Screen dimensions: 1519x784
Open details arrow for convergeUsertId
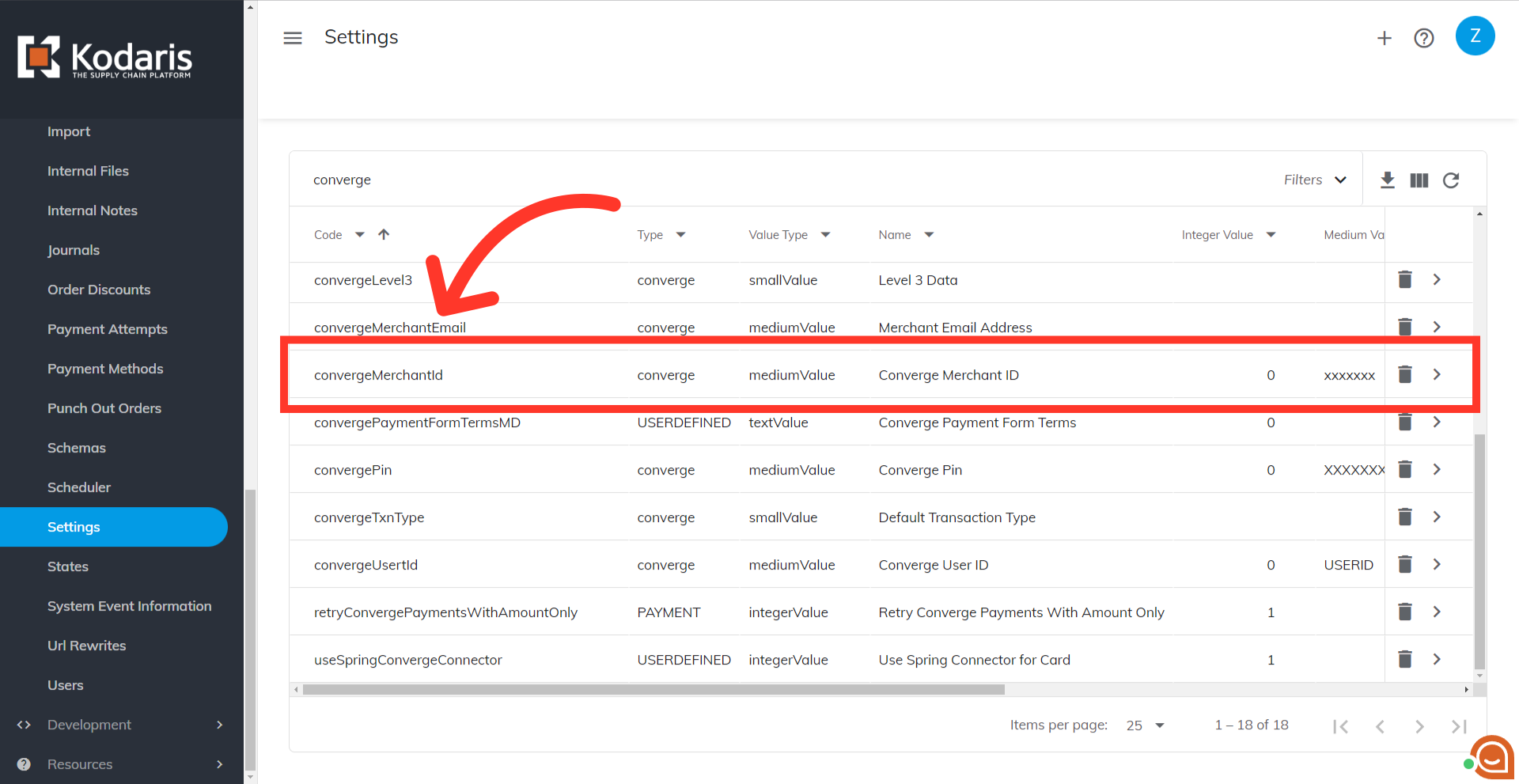point(1437,564)
